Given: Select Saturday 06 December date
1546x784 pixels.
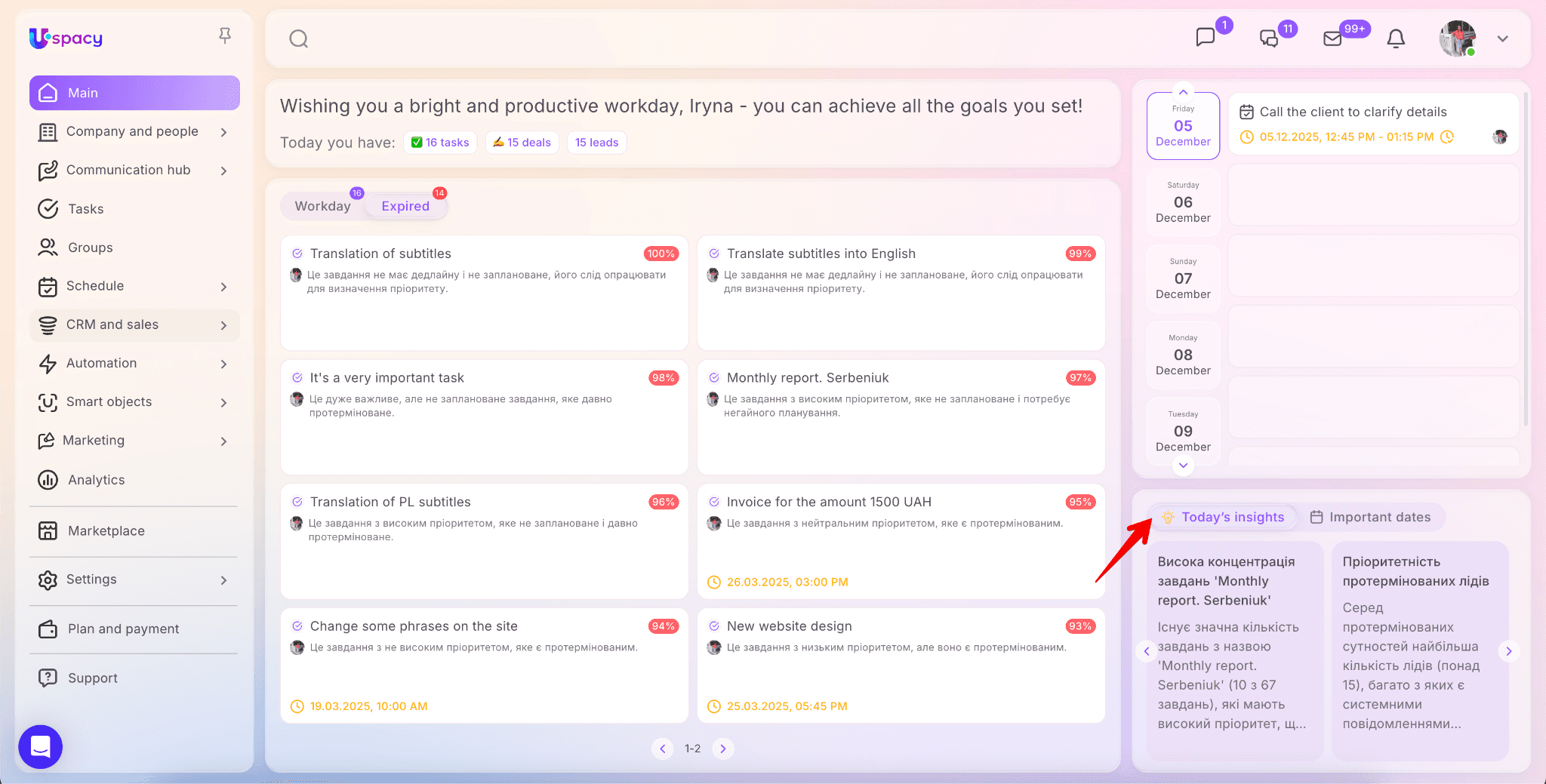Looking at the screenshot, I should pyautogui.click(x=1183, y=202).
